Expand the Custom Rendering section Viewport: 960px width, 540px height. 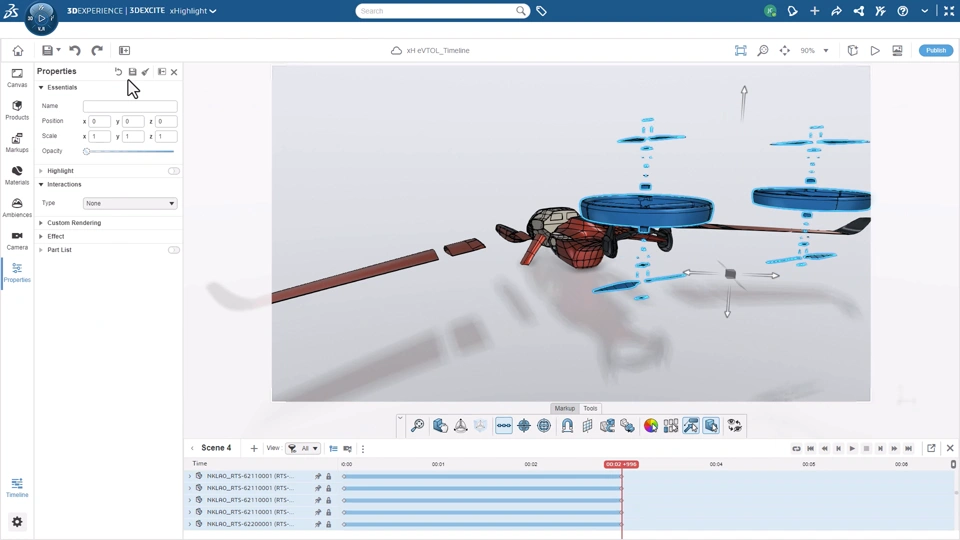point(41,223)
